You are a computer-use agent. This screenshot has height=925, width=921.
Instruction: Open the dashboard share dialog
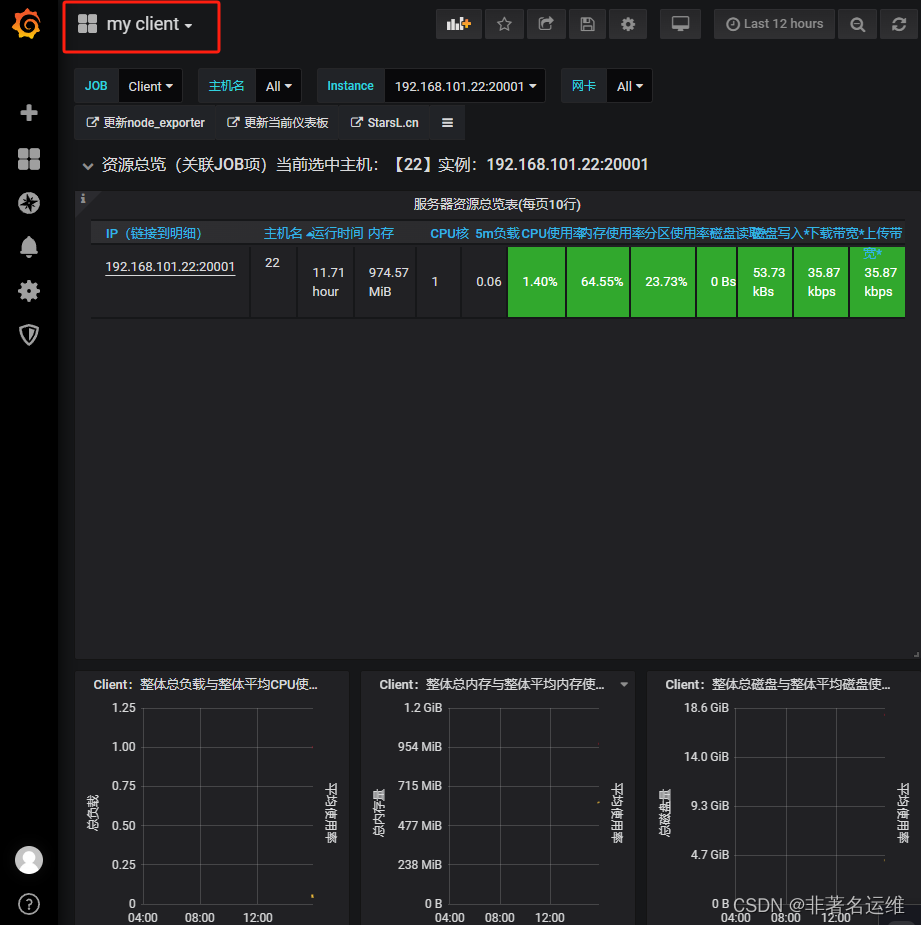point(546,23)
